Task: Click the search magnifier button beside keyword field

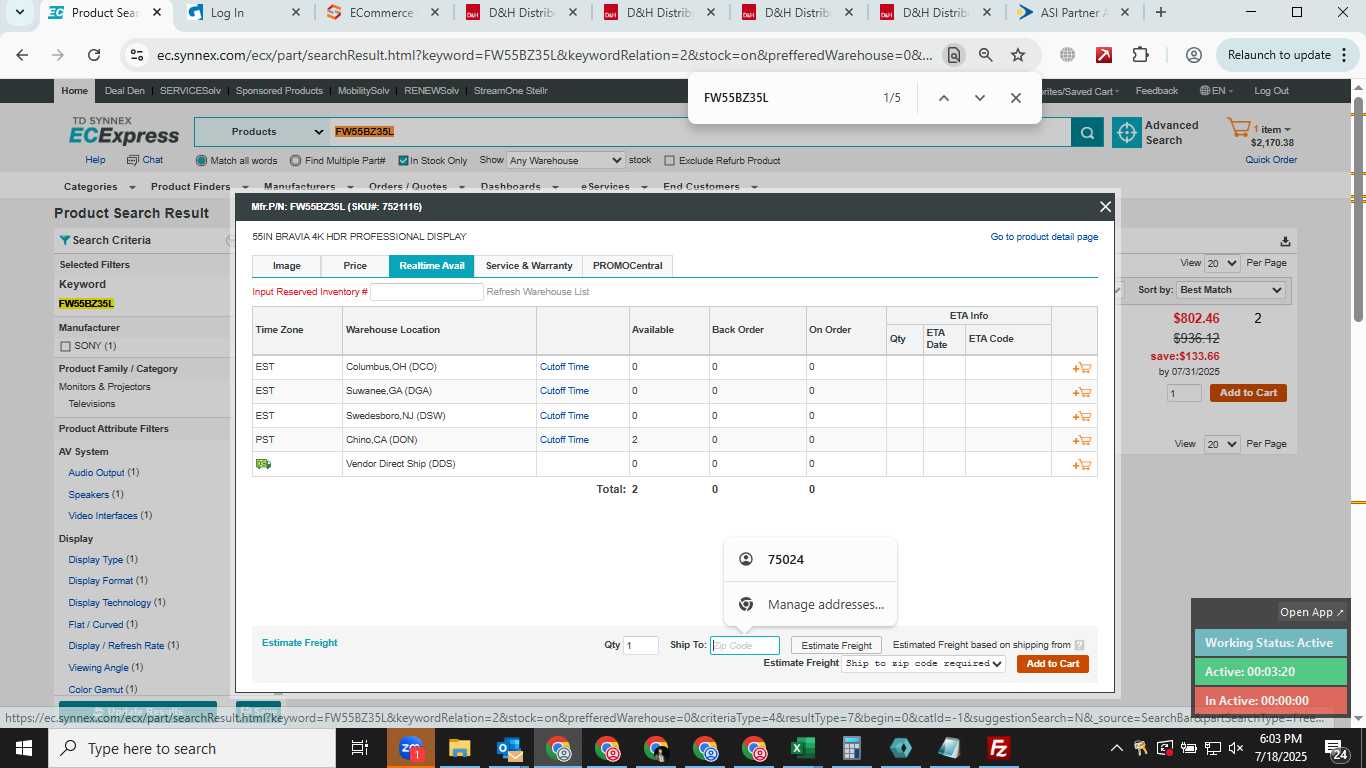Action: tap(1087, 132)
